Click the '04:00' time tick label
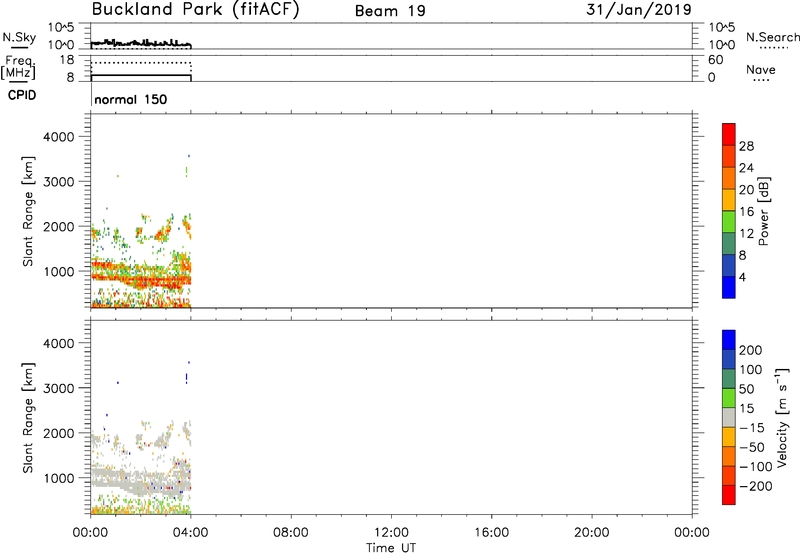This screenshot has height=554, width=800. 190,533
